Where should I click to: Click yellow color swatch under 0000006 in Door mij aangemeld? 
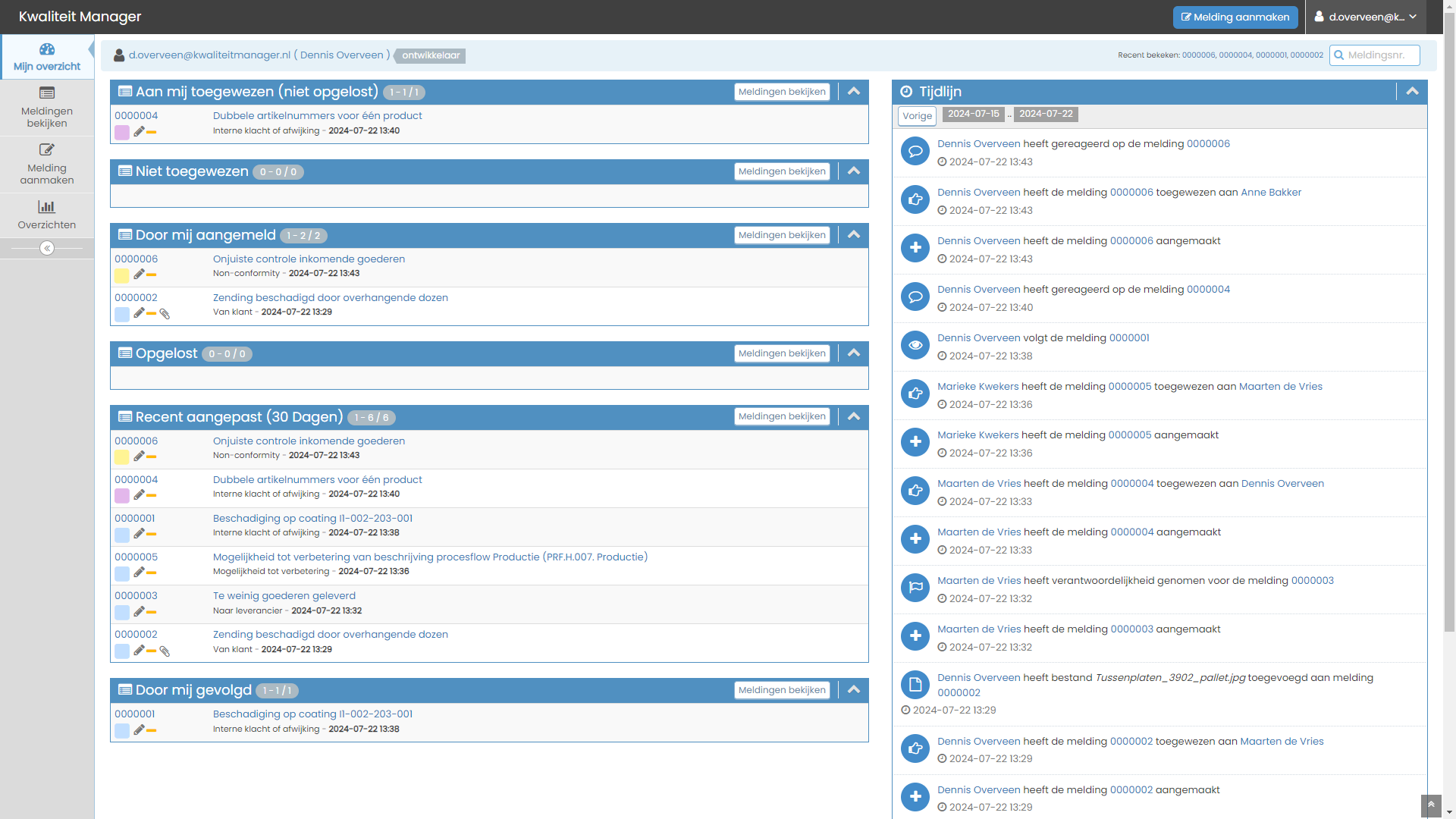[x=121, y=275]
